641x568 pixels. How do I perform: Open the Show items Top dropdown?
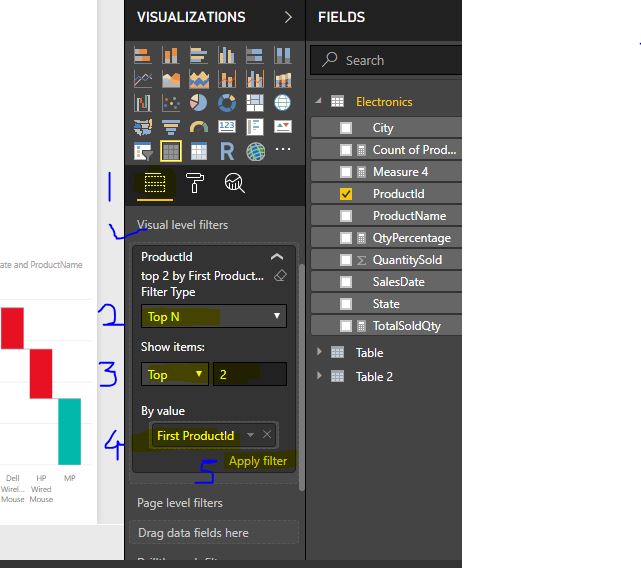[175, 374]
